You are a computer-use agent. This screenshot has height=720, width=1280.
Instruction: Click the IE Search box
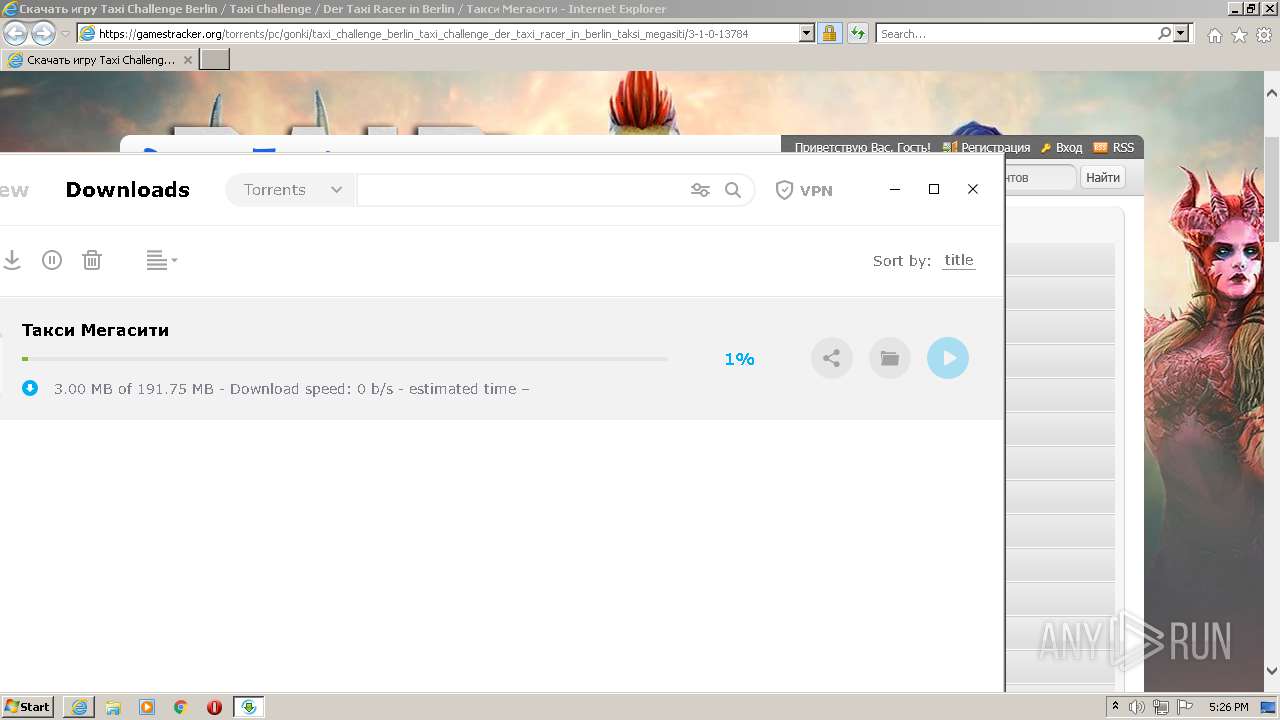(x=1016, y=33)
